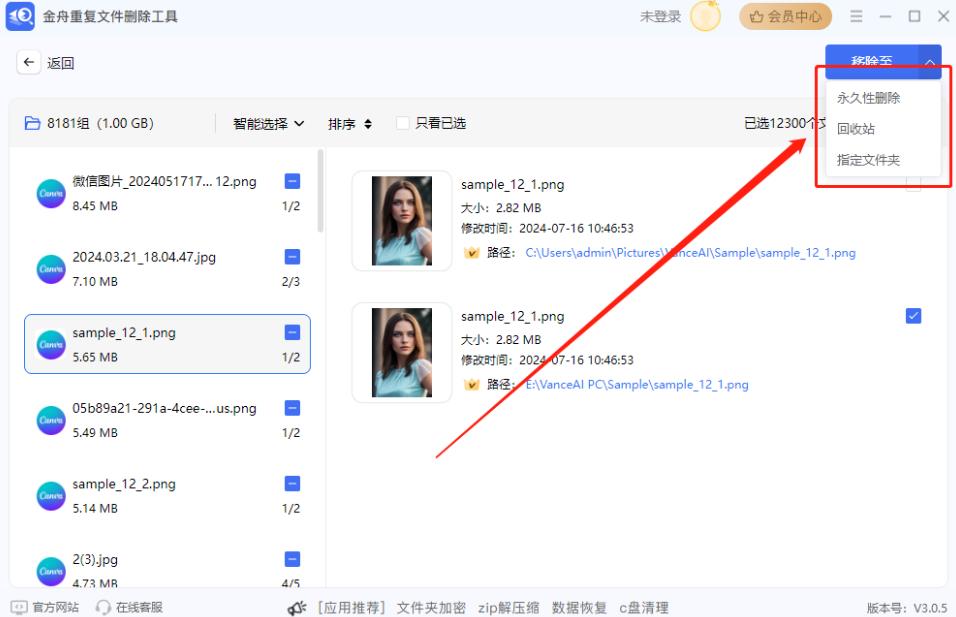Click Canva icon for 微信图片 file
Image resolution: width=956 pixels, height=617 pixels.
pyautogui.click(x=51, y=193)
